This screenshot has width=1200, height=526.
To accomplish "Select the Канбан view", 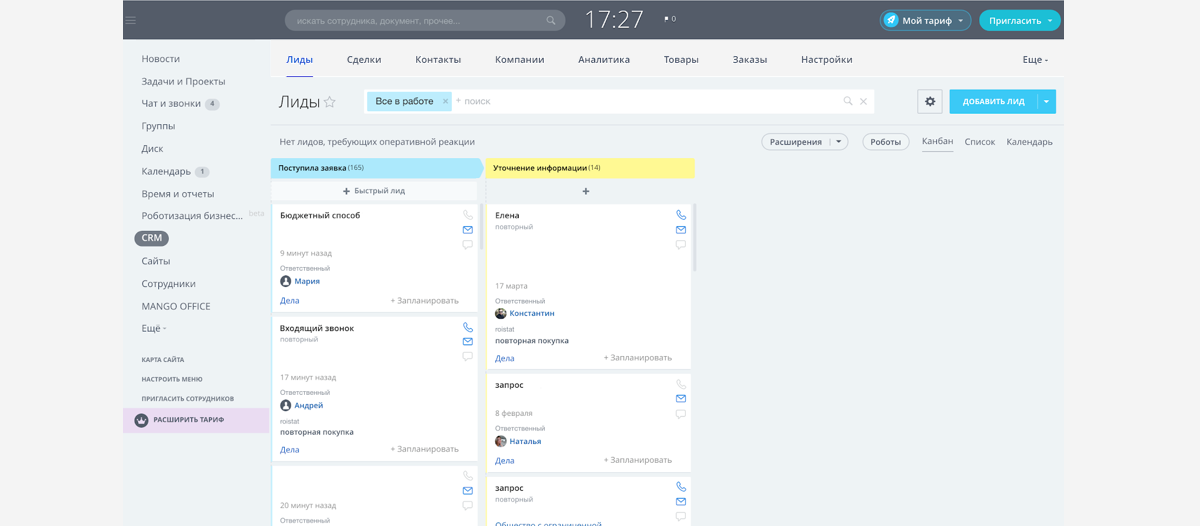I will point(937,141).
